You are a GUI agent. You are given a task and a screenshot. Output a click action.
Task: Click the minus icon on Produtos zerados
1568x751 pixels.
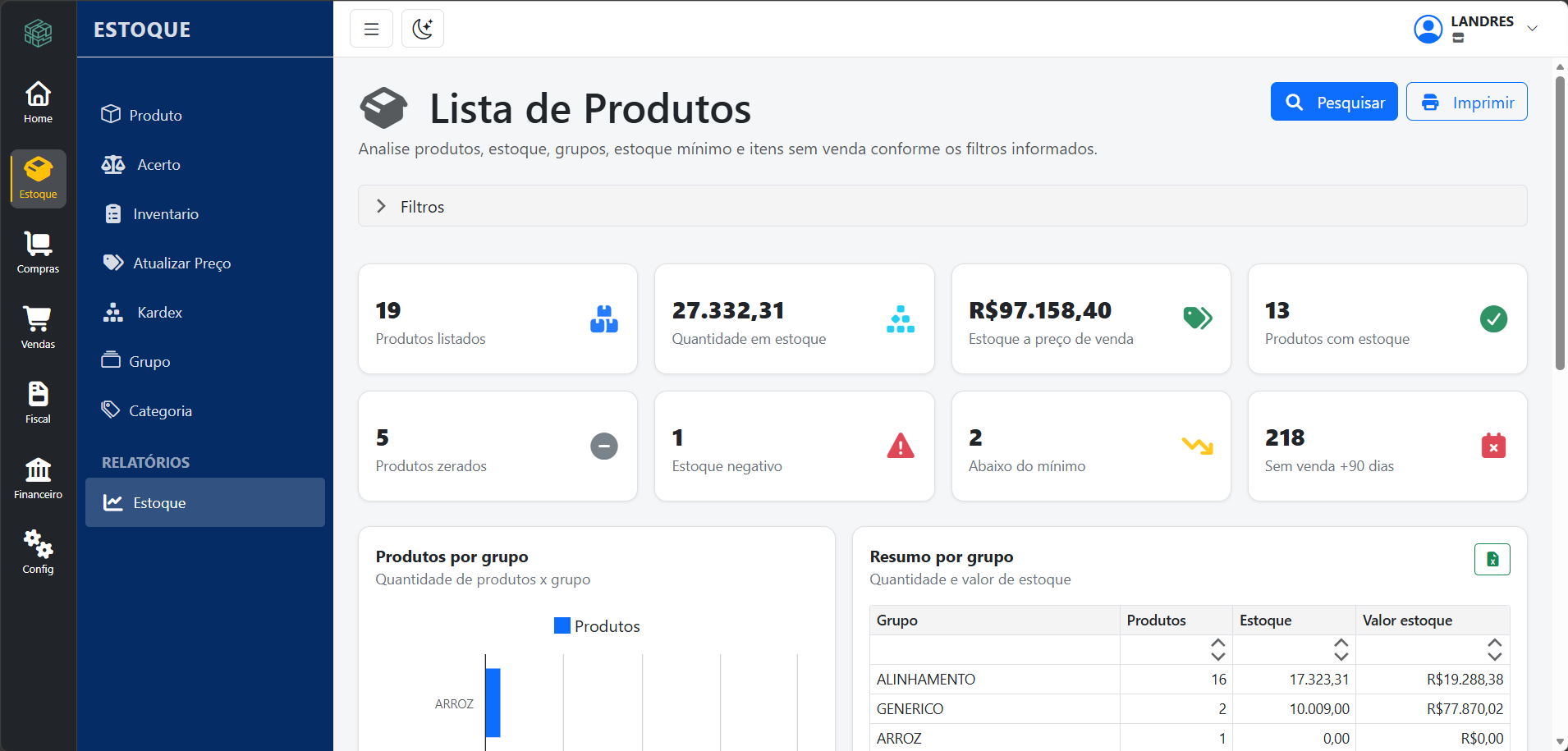click(x=604, y=446)
